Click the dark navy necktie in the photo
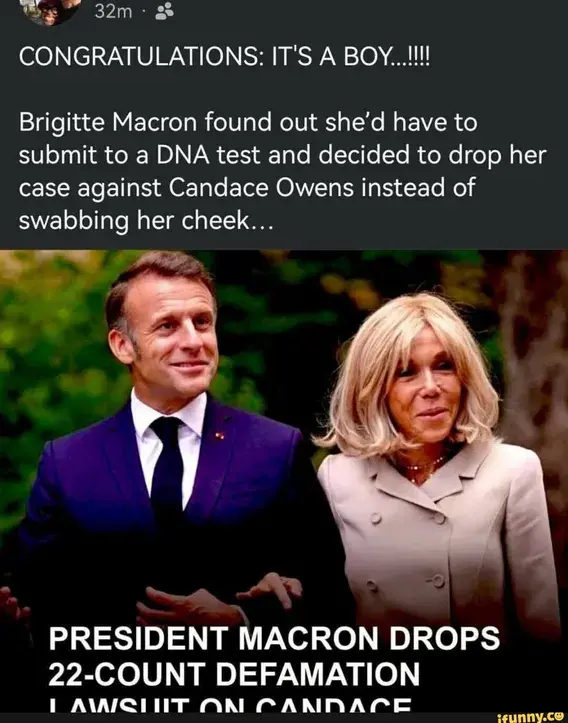Viewport: 568px width, 723px height. (167, 466)
